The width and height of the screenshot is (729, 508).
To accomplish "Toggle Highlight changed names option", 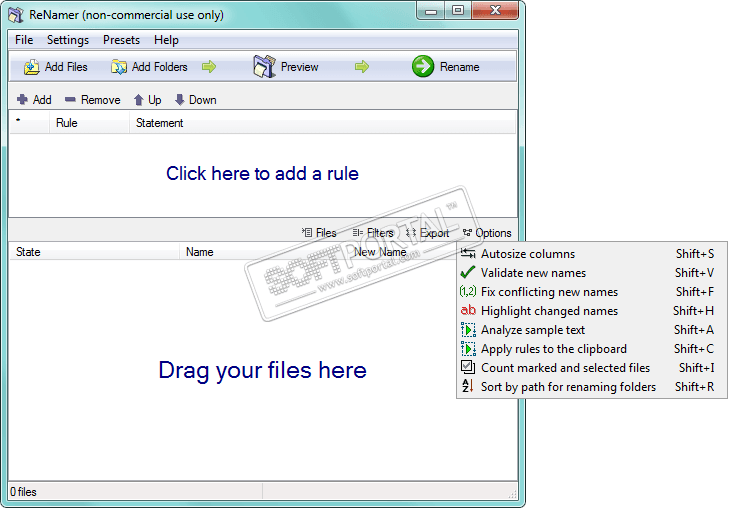I will (x=592, y=311).
